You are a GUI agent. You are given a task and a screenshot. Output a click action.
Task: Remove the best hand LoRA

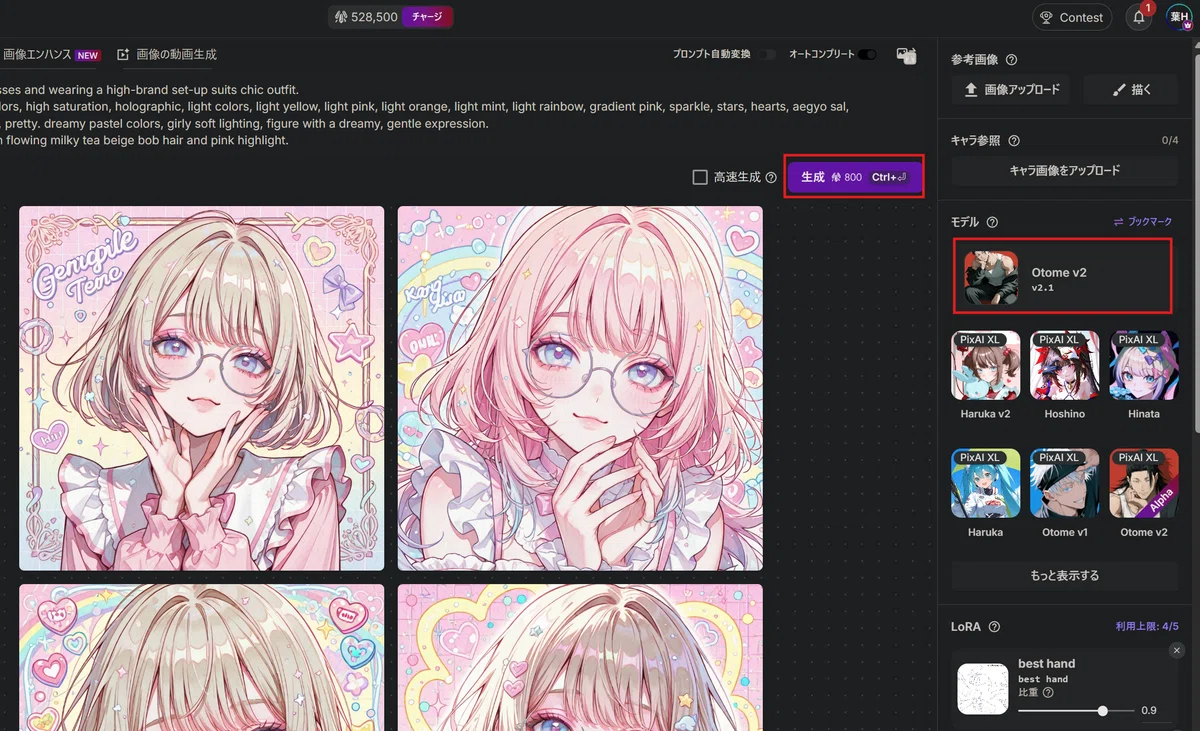click(x=1176, y=650)
